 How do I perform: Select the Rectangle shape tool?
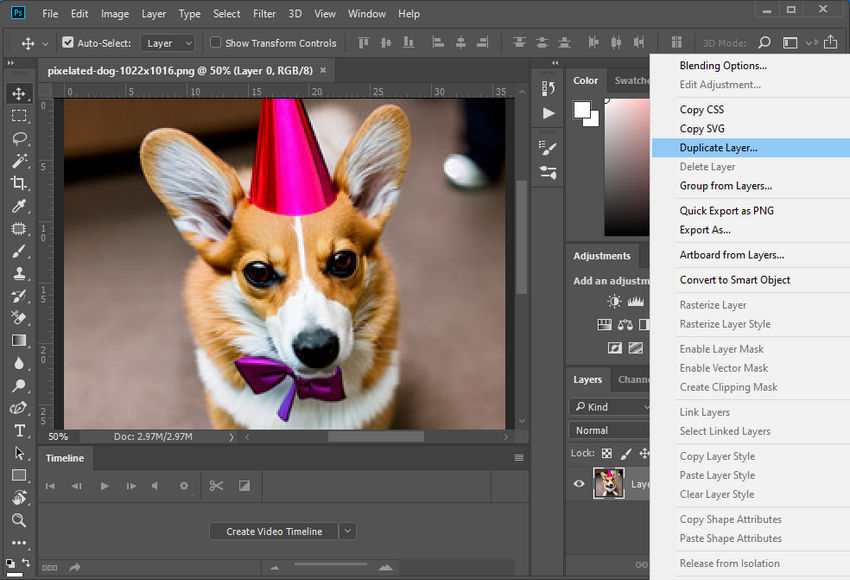[19, 475]
